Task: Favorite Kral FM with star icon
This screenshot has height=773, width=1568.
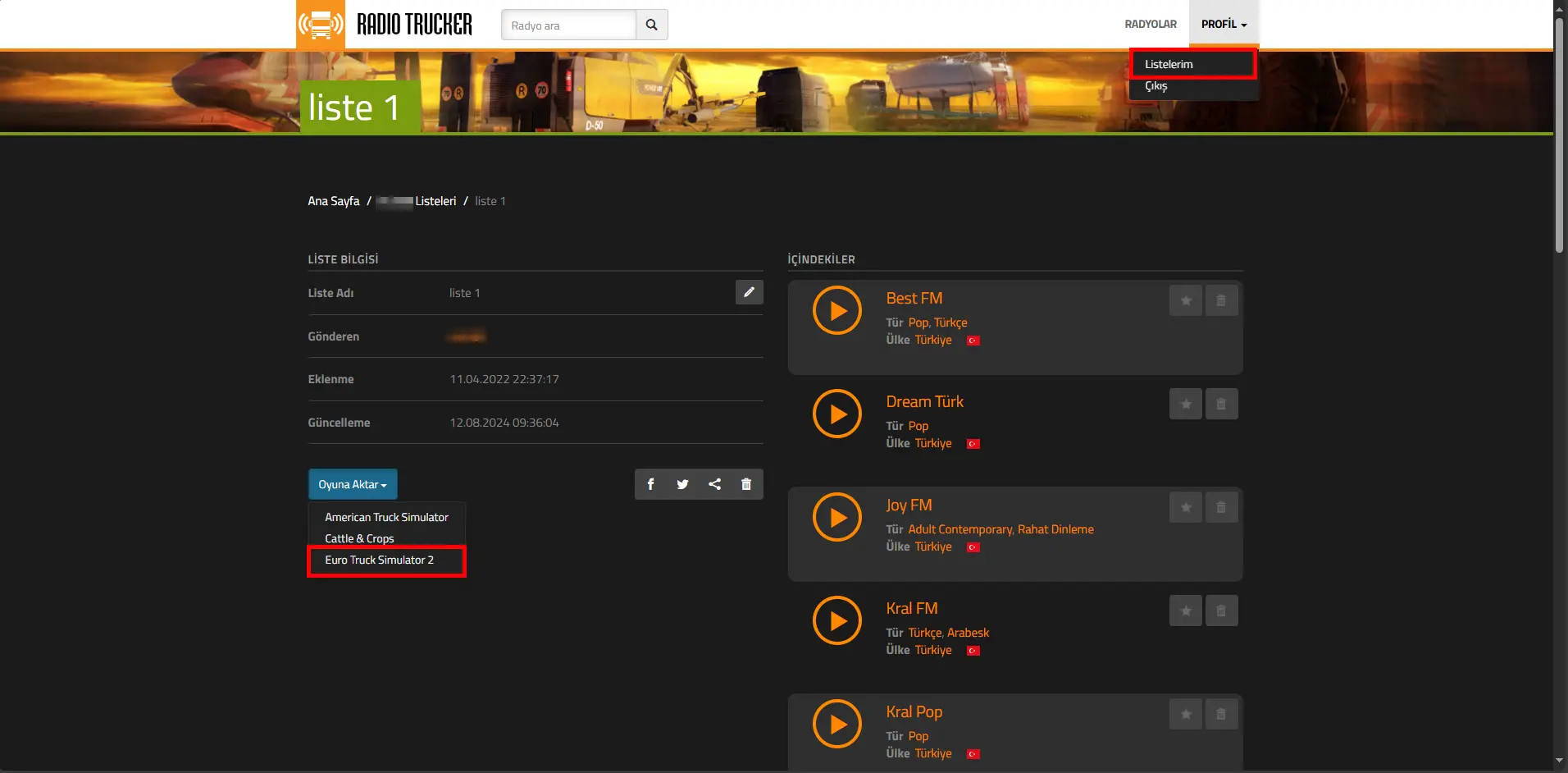Action: (1186, 611)
